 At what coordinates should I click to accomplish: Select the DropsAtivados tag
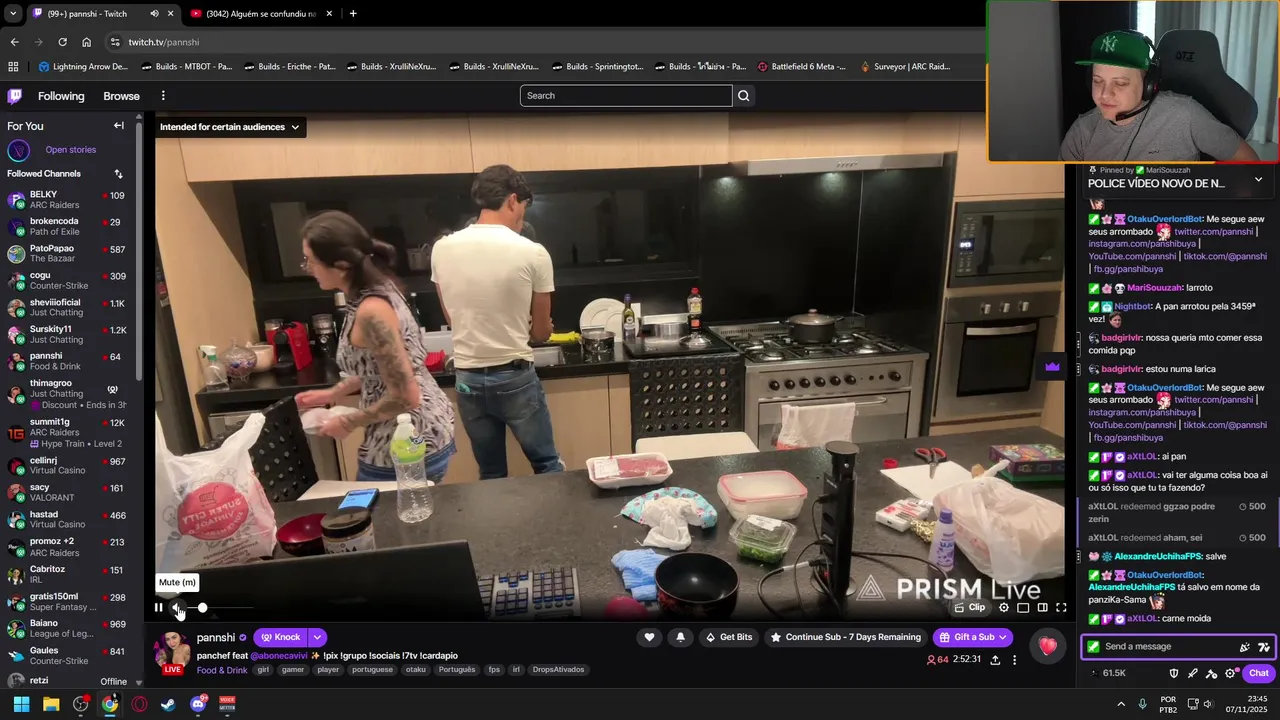[558, 670]
